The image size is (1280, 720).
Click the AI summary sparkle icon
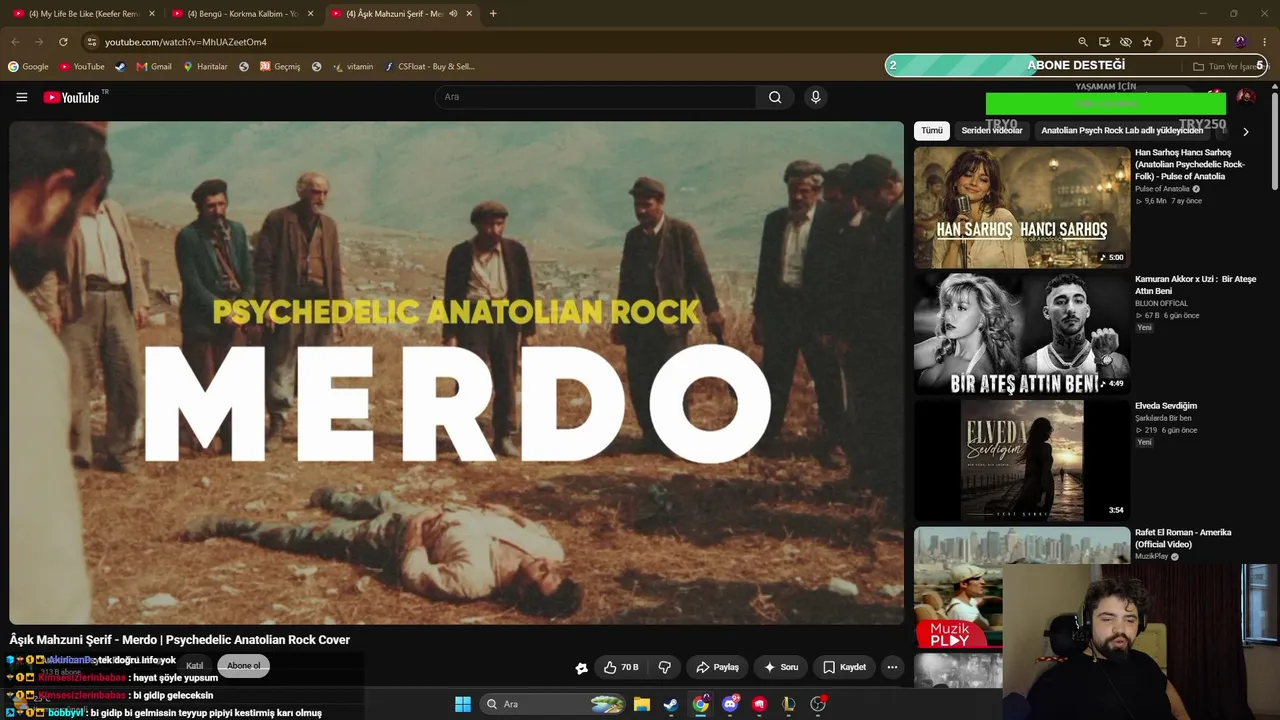pyautogui.click(x=581, y=668)
